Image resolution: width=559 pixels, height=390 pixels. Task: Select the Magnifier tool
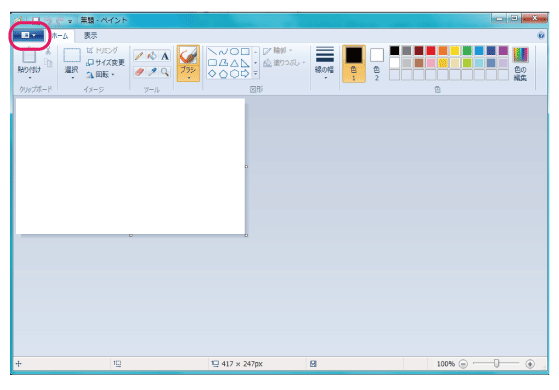[x=165, y=72]
